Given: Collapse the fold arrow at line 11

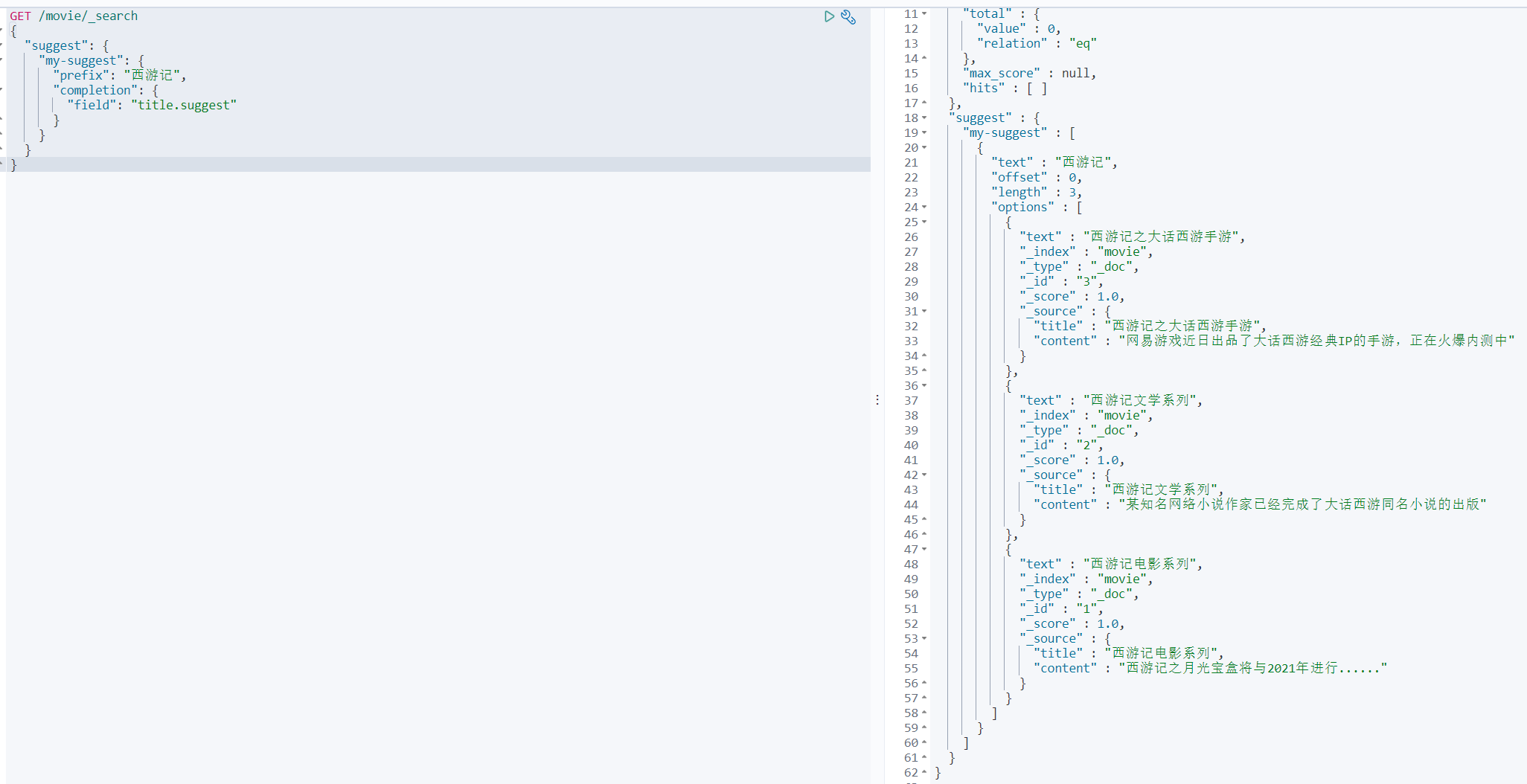Looking at the screenshot, I should tap(924, 13).
